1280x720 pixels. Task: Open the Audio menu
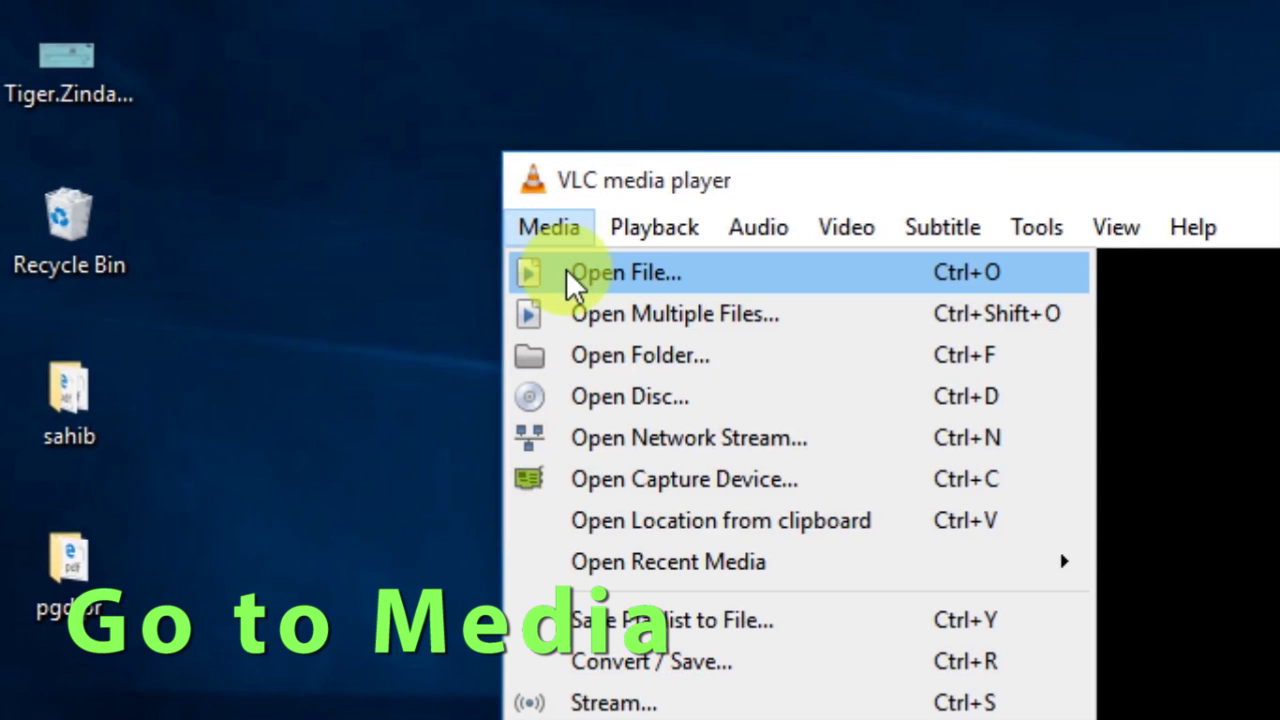pyautogui.click(x=758, y=227)
